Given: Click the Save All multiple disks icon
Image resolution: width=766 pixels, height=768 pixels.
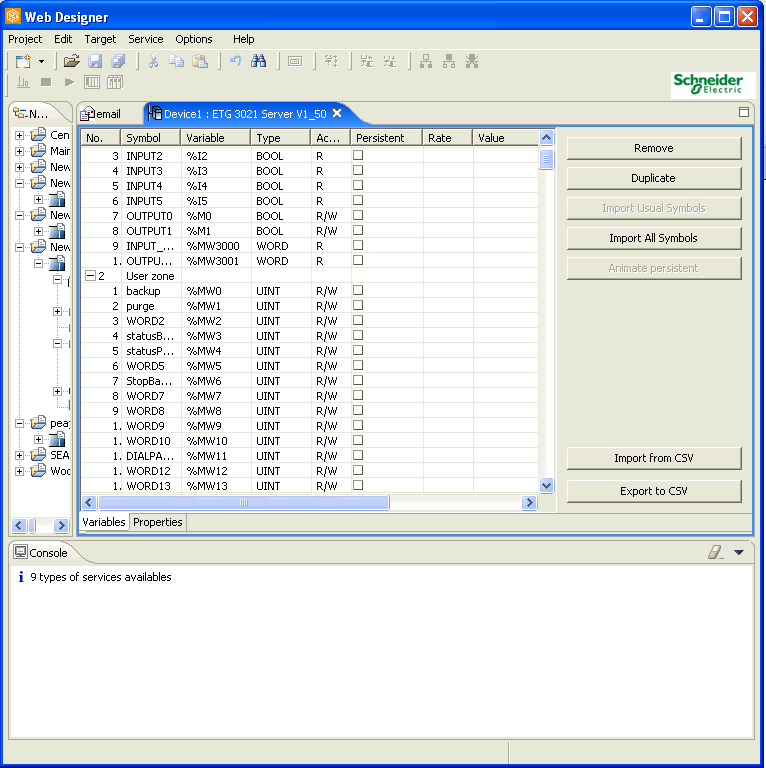Looking at the screenshot, I should point(118,61).
